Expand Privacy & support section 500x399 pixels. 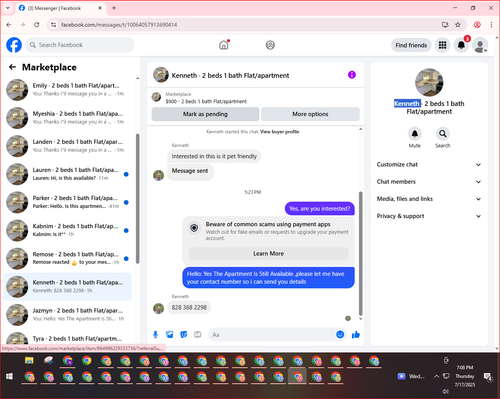pyautogui.click(x=429, y=216)
